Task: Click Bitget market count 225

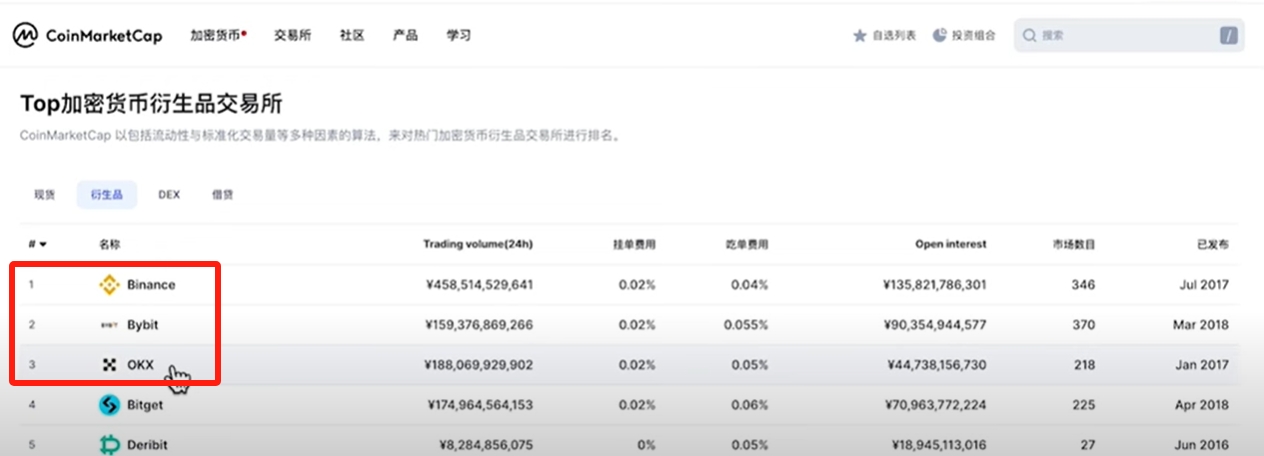Action: pyautogui.click(x=1084, y=405)
